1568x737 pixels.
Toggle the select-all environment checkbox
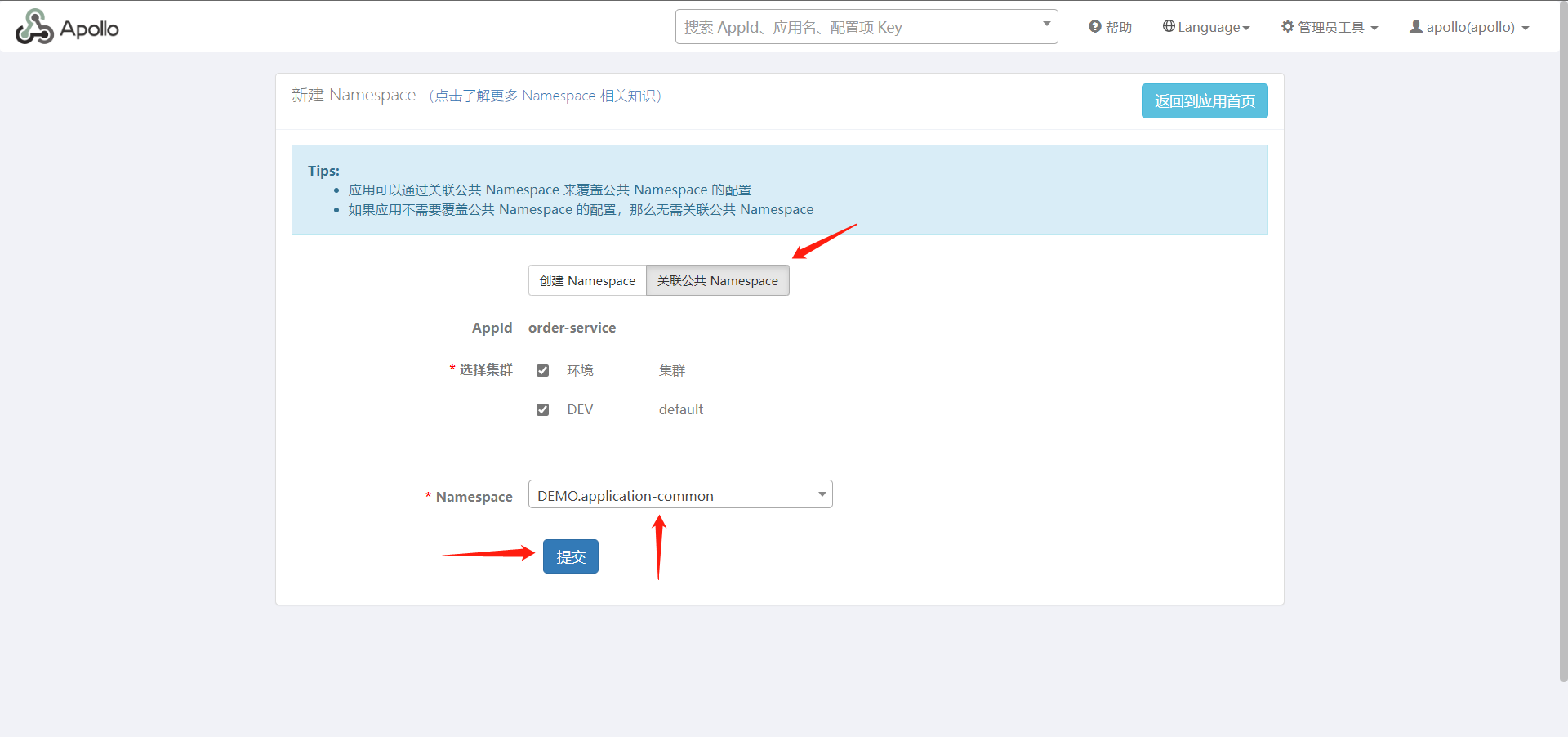(542, 371)
